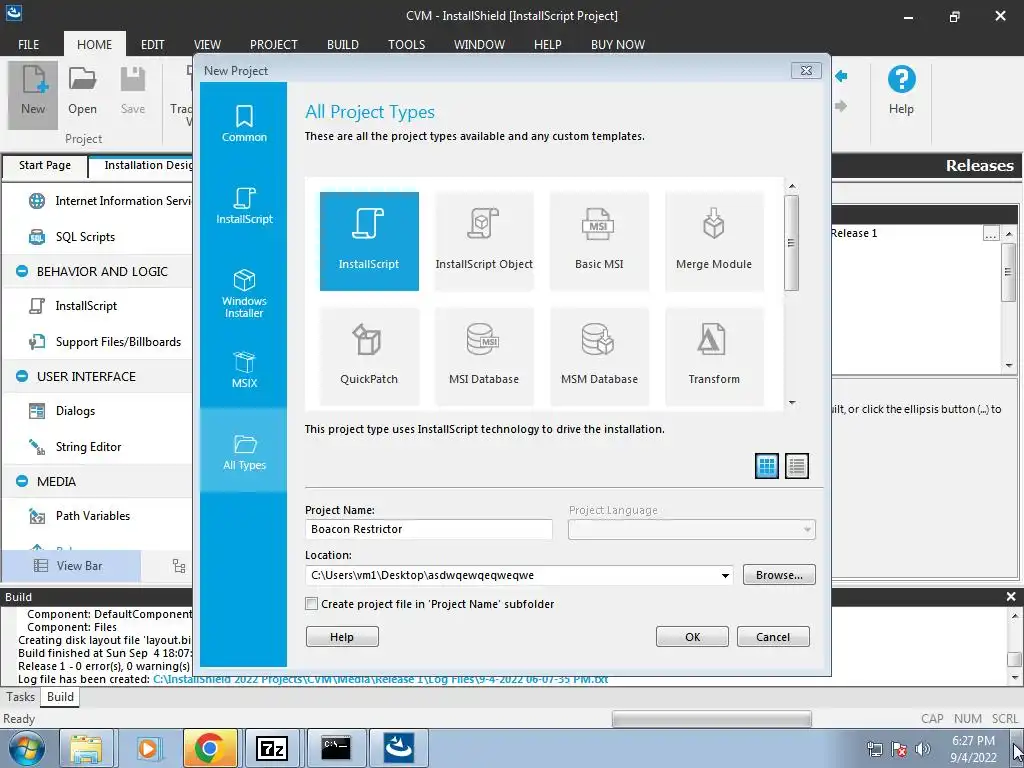The height and width of the screenshot is (768, 1024).
Task: Open the Common category in sidebar
Action: point(244,123)
